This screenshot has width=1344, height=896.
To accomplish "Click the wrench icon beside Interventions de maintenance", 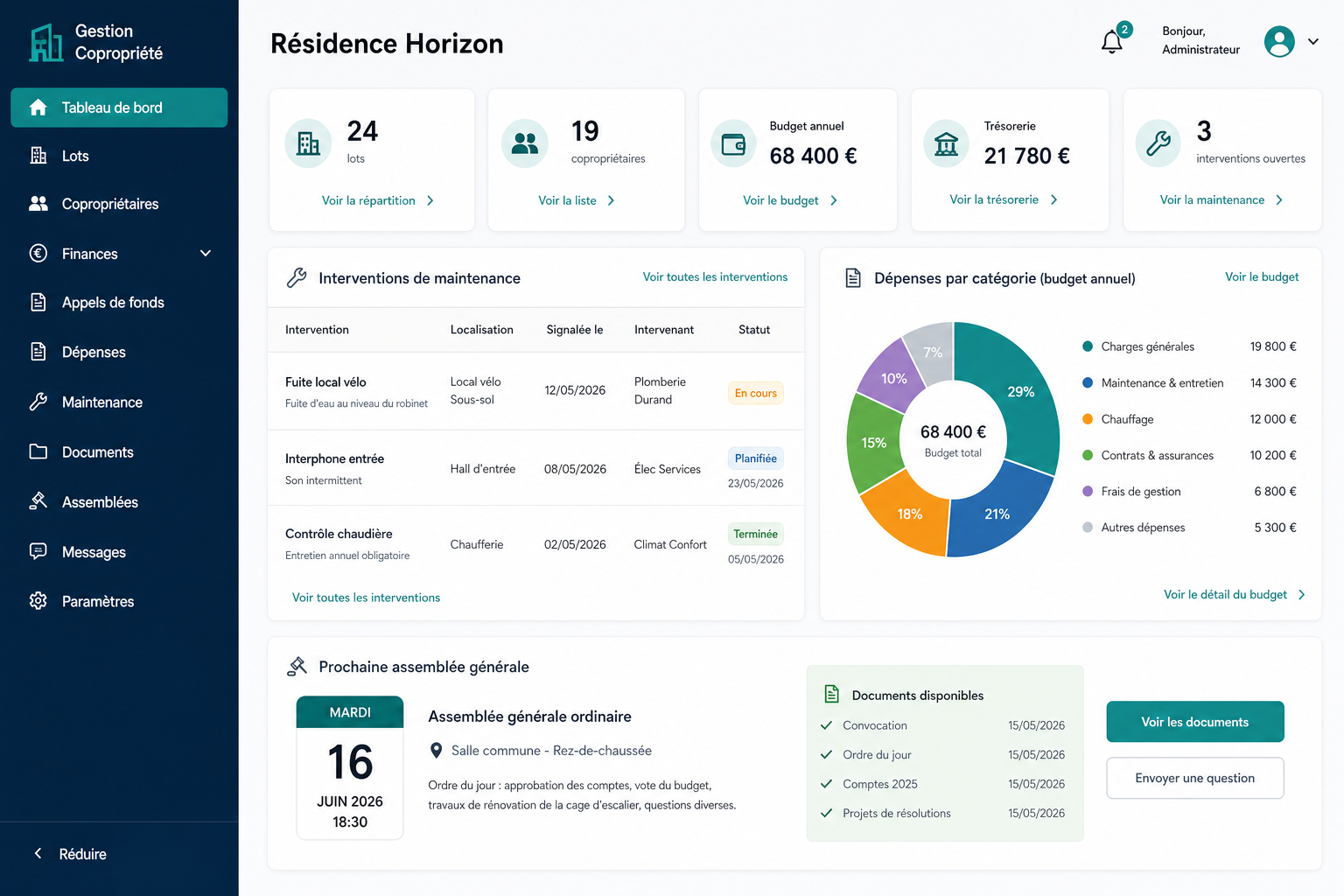I will click(x=297, y=278).
